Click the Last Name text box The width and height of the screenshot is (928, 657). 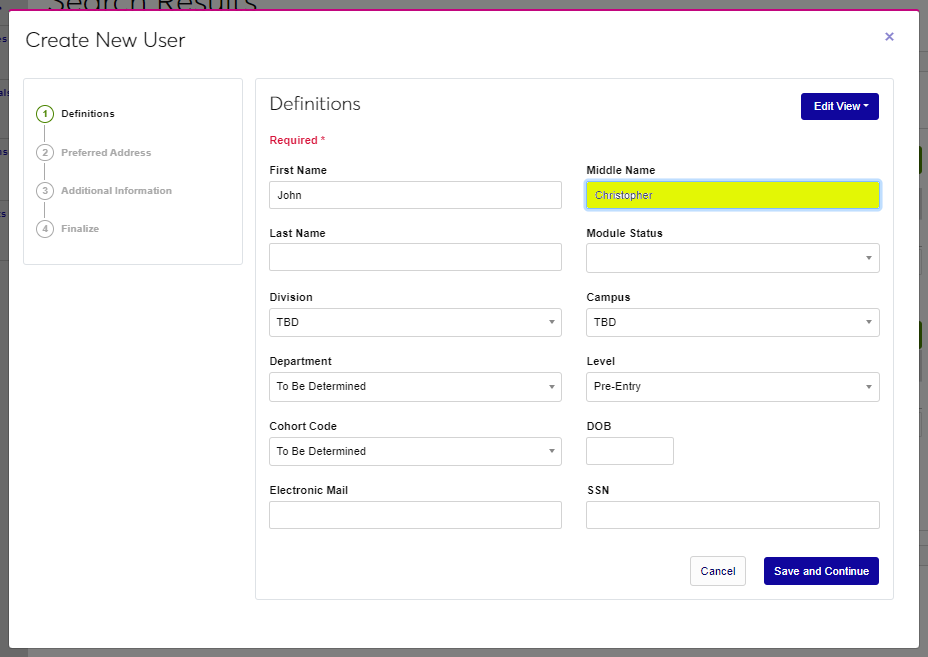(x=415, y=257)
